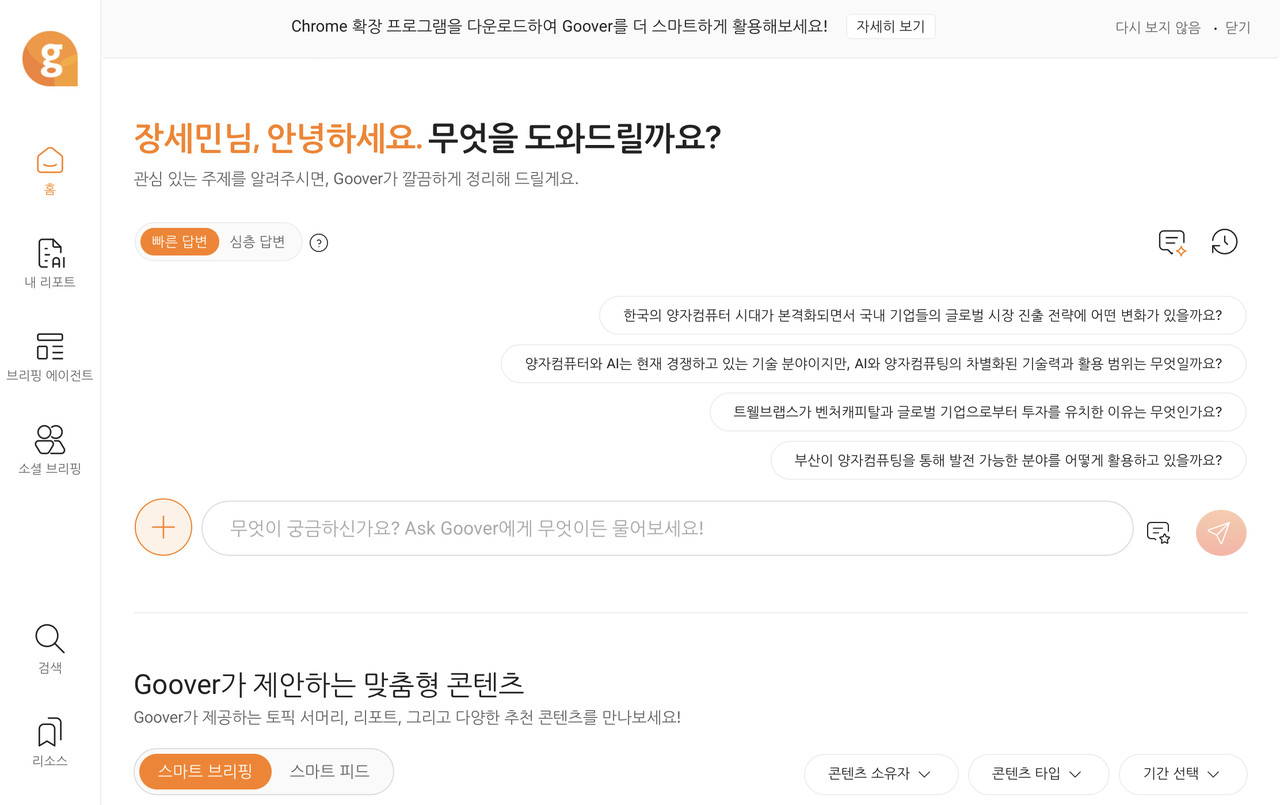Switch to 스마트 브리핑 tab
1280x805 pixels.
tap(205, 771)
